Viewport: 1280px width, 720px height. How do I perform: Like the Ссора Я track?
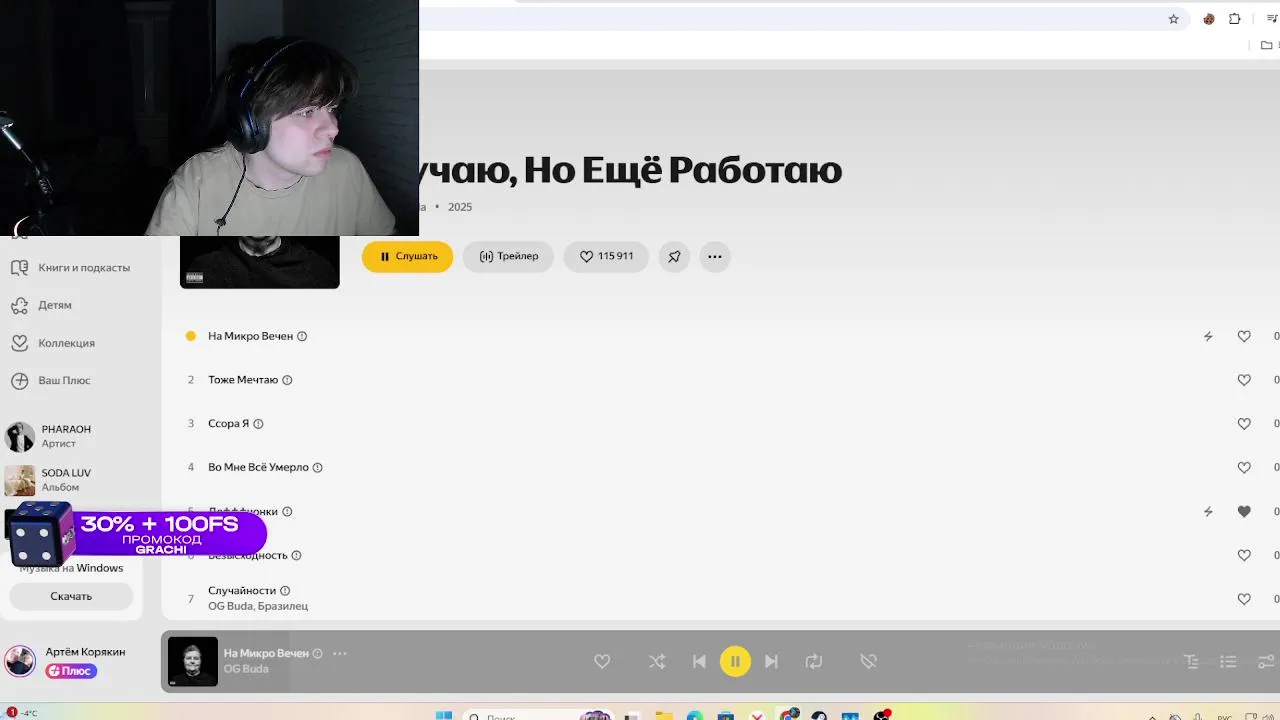tap(1244, 424)
